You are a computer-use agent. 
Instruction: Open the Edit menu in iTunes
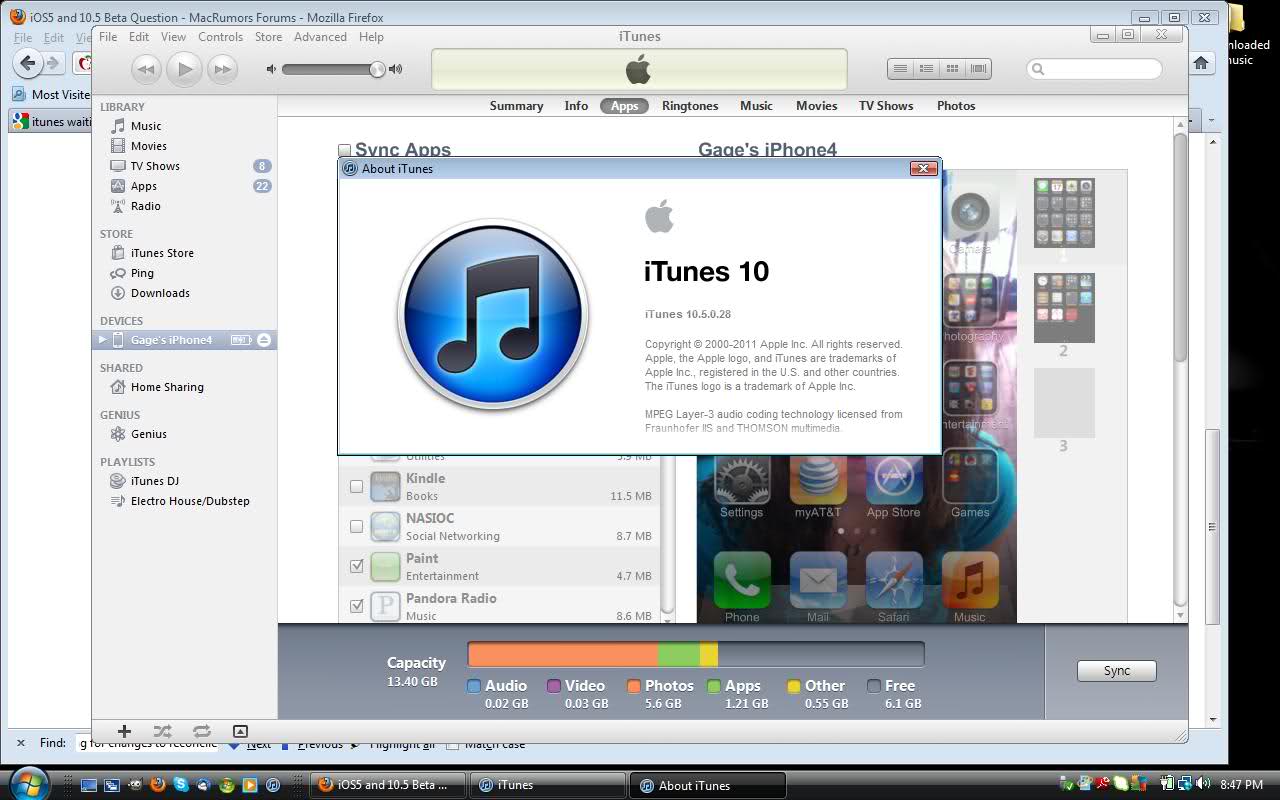(x=139, y=37)
